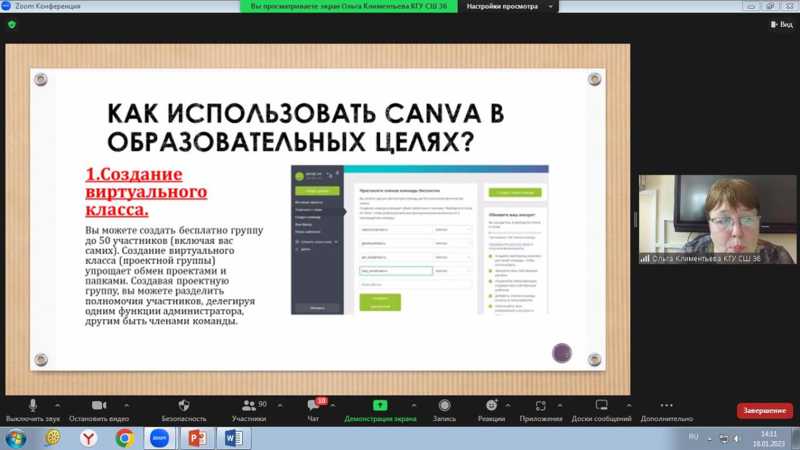Expand whiteboards options arrow
The height and width of the screenshot is (450, 800).
(629, 405)
